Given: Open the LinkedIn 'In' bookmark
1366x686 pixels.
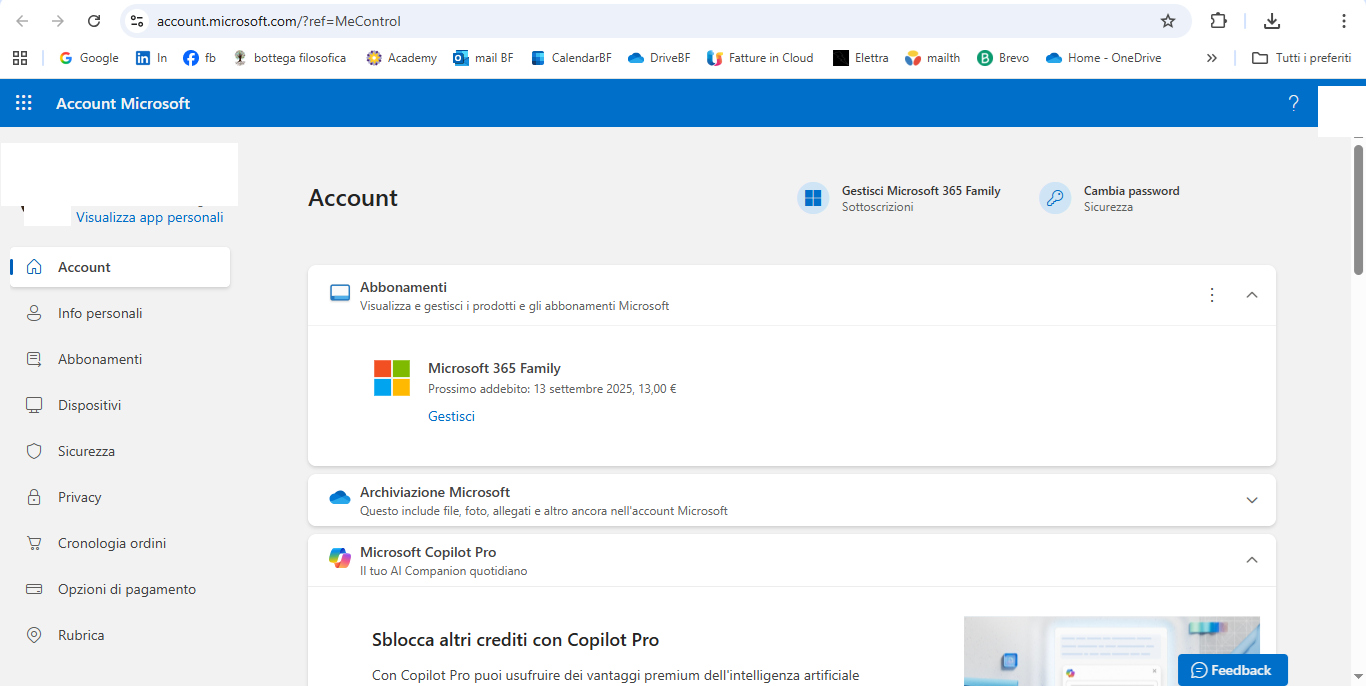Looking at the screenshot, I should [151, 58].
